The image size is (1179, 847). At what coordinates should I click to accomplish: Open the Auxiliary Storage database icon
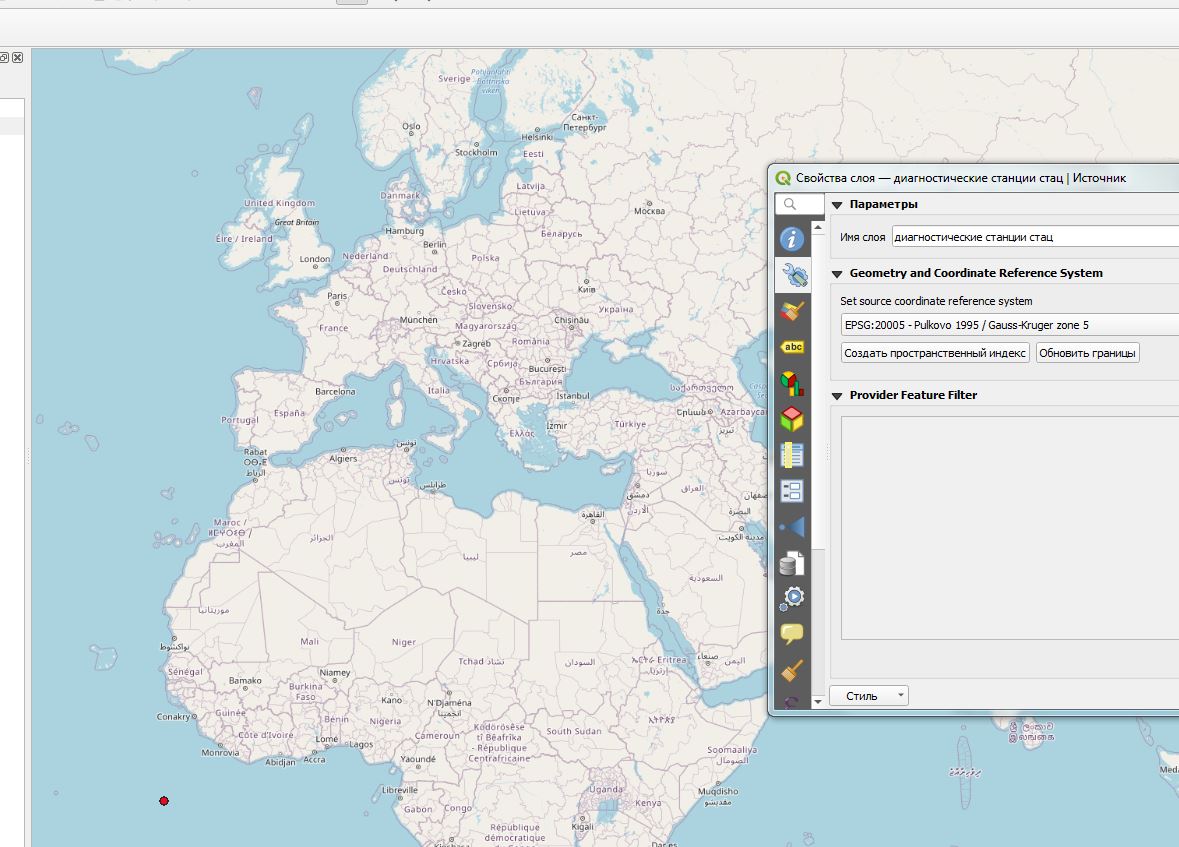(x=792, y=563)
